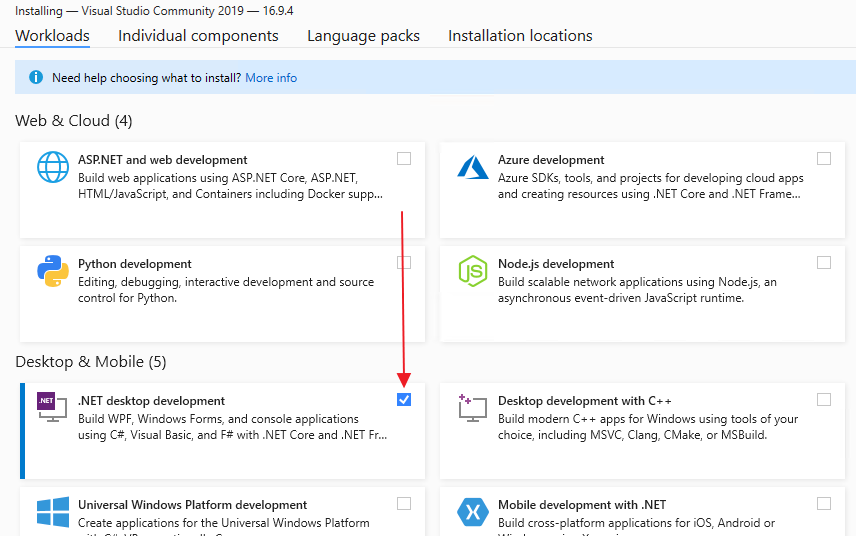
Task: Select the Workloads tab
Action: pyautogui.click(x=52, y=36)
